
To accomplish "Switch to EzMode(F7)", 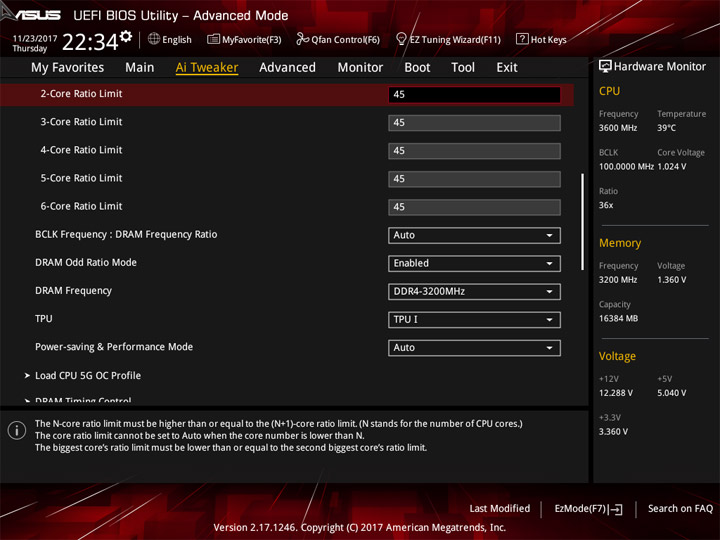I will [x=588, y=509].
